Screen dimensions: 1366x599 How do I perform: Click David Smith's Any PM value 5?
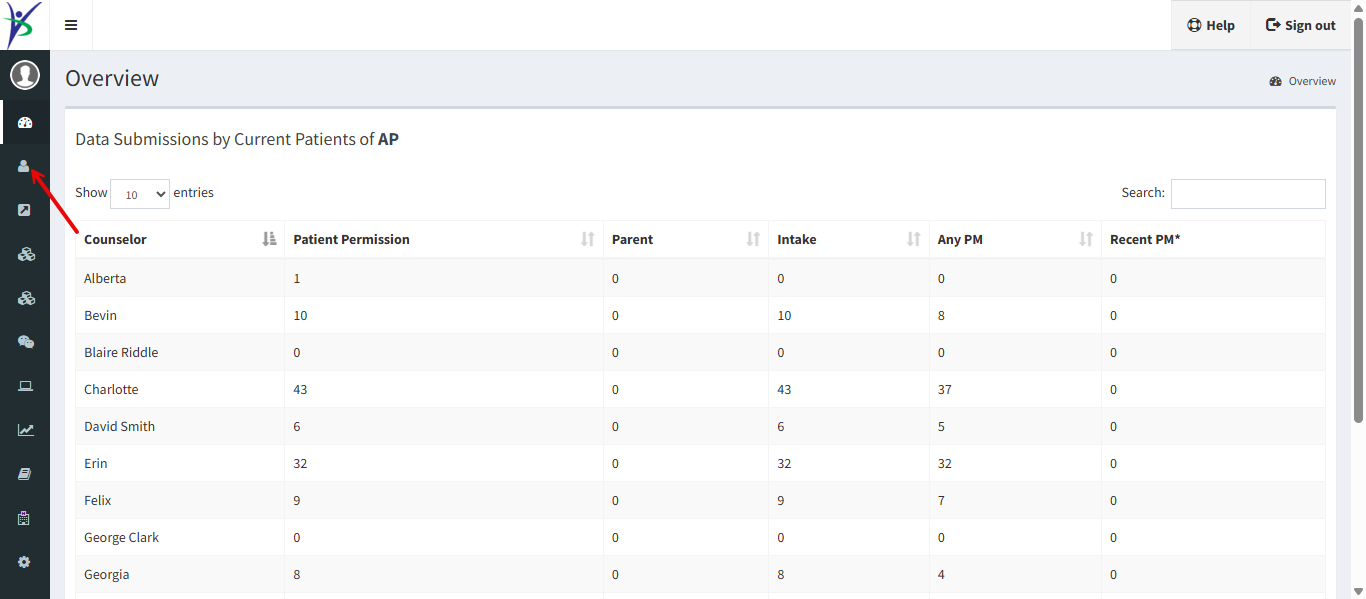click(941, 426)
